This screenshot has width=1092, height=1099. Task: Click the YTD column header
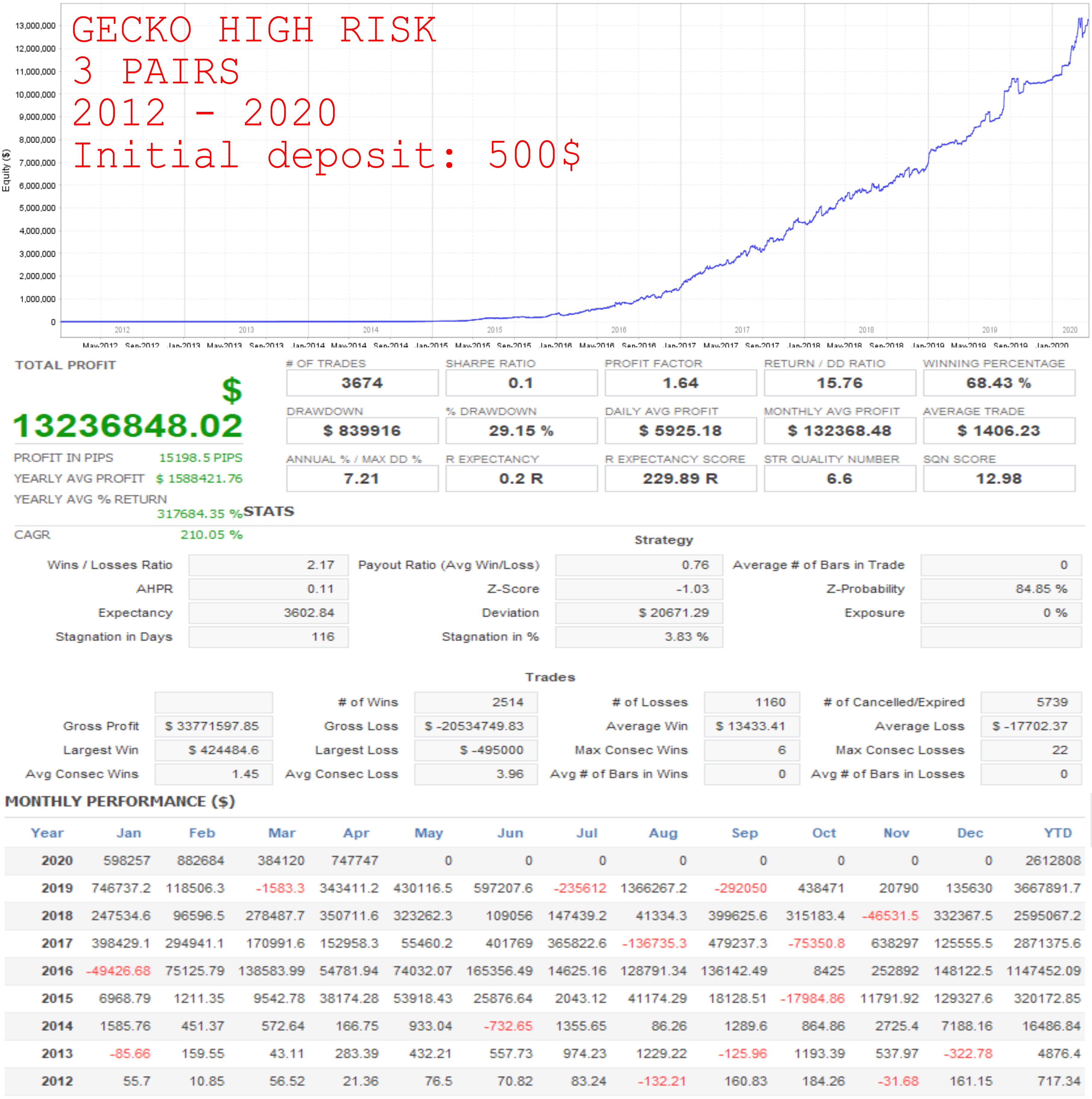[1058, 833]
